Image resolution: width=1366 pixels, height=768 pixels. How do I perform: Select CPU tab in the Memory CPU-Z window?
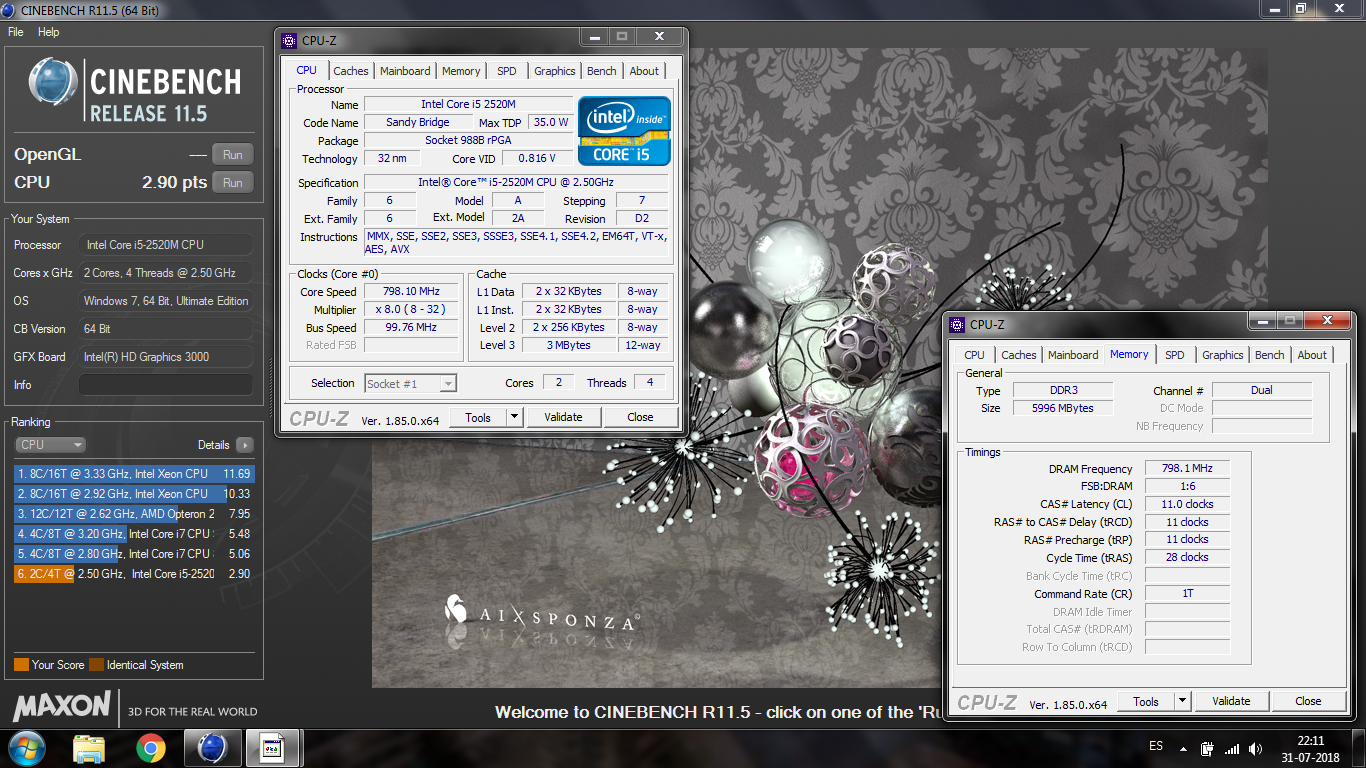pos(975,355)
